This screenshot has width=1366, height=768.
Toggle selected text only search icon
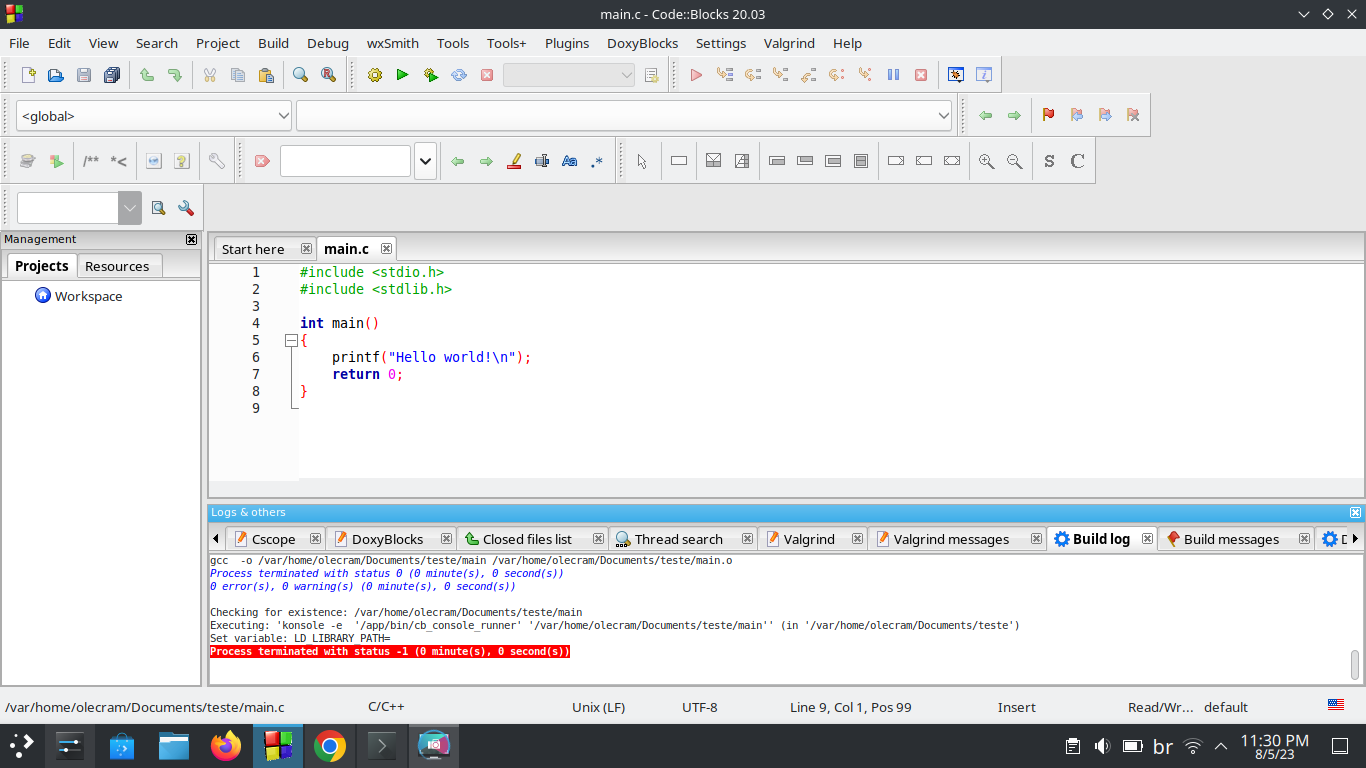(x=542, y=161)
